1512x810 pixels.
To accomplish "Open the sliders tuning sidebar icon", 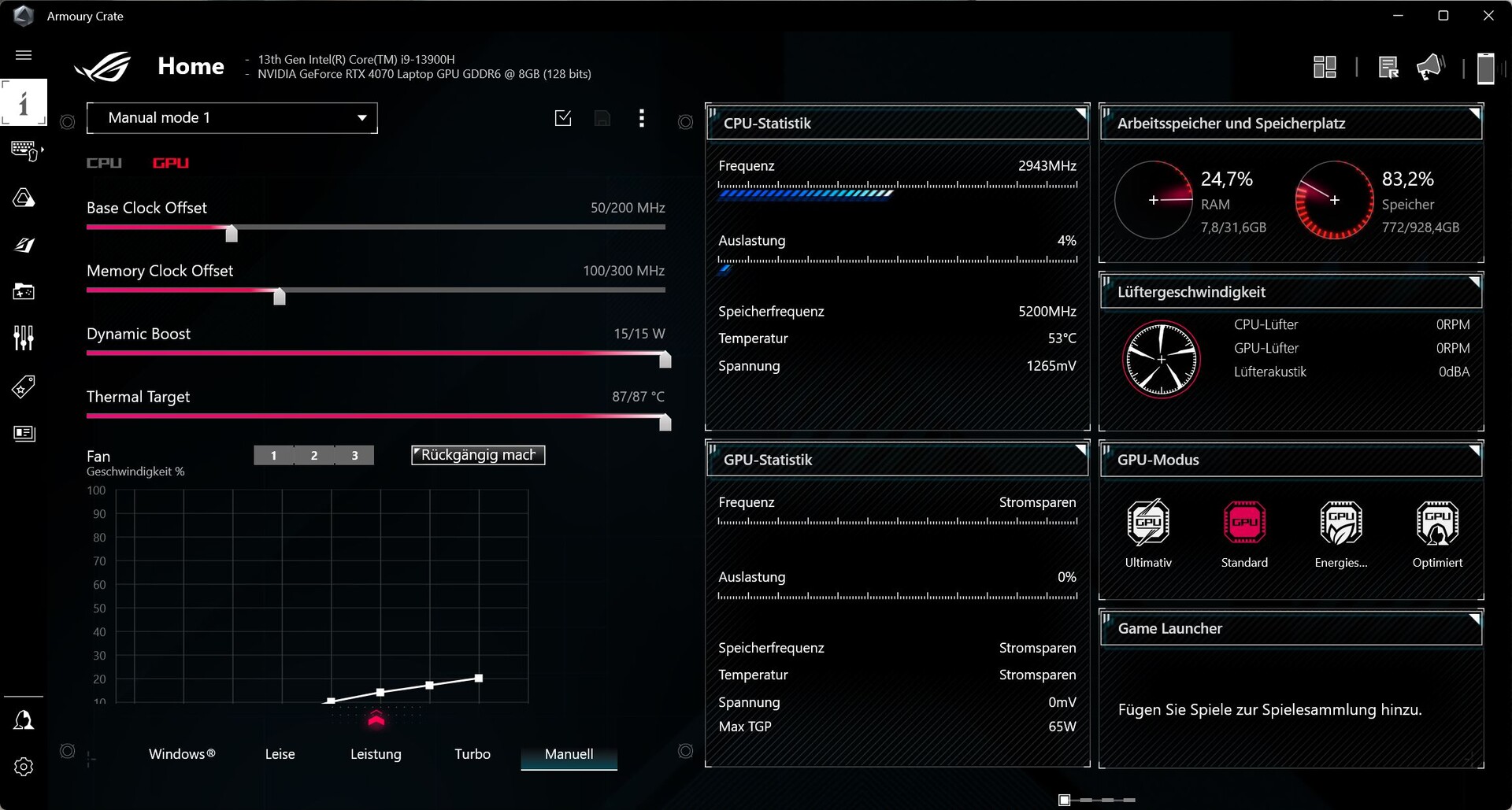I will point(24,338).
